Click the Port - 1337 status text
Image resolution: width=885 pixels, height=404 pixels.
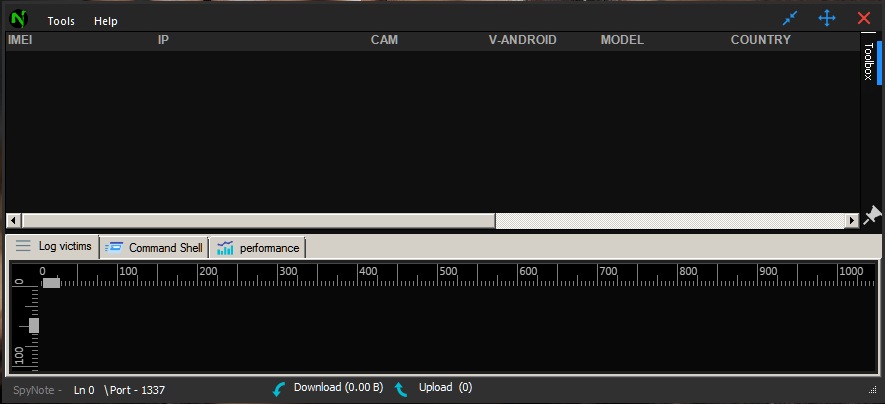pyautogui.click(x=135, y=390)
